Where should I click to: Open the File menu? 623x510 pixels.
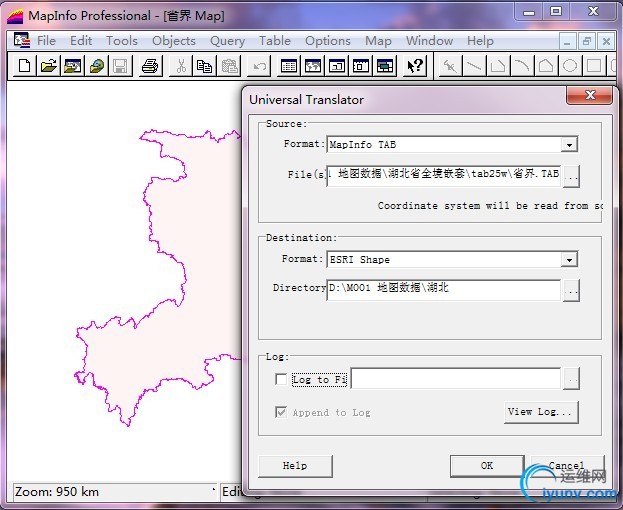coord(46,41)
